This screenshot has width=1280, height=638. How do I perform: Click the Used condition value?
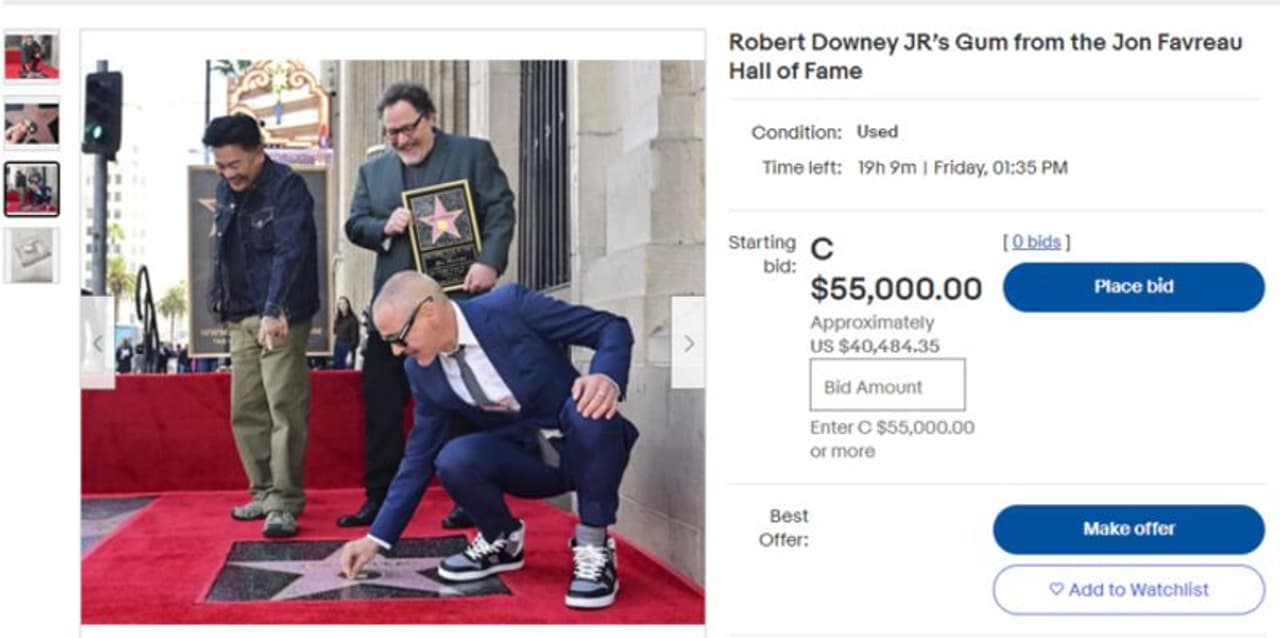[x=877, y=132]
